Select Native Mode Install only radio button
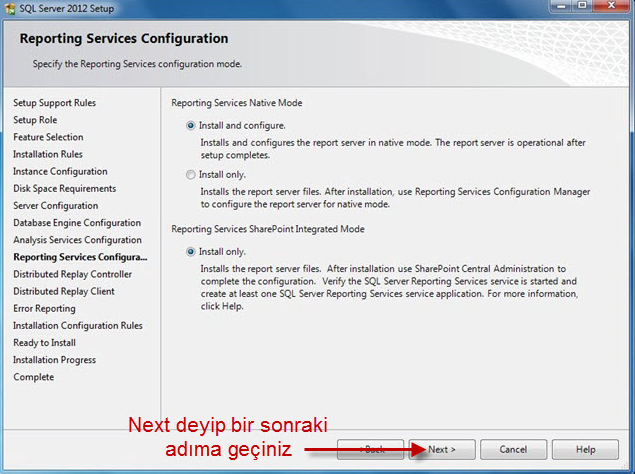Screen dimensions: 635x474 190,175
